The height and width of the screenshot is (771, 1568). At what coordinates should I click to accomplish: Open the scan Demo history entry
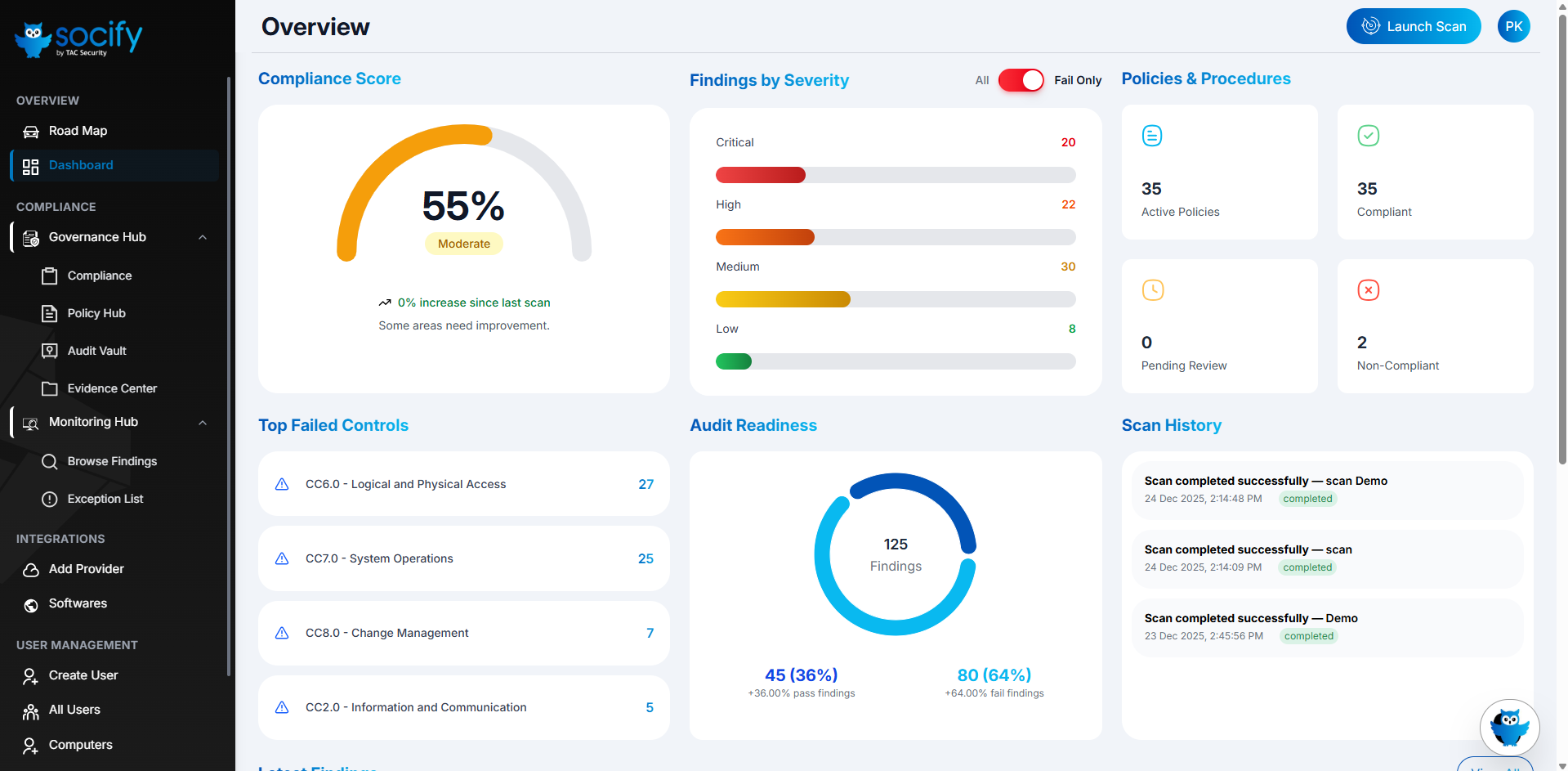(1326, 489)
